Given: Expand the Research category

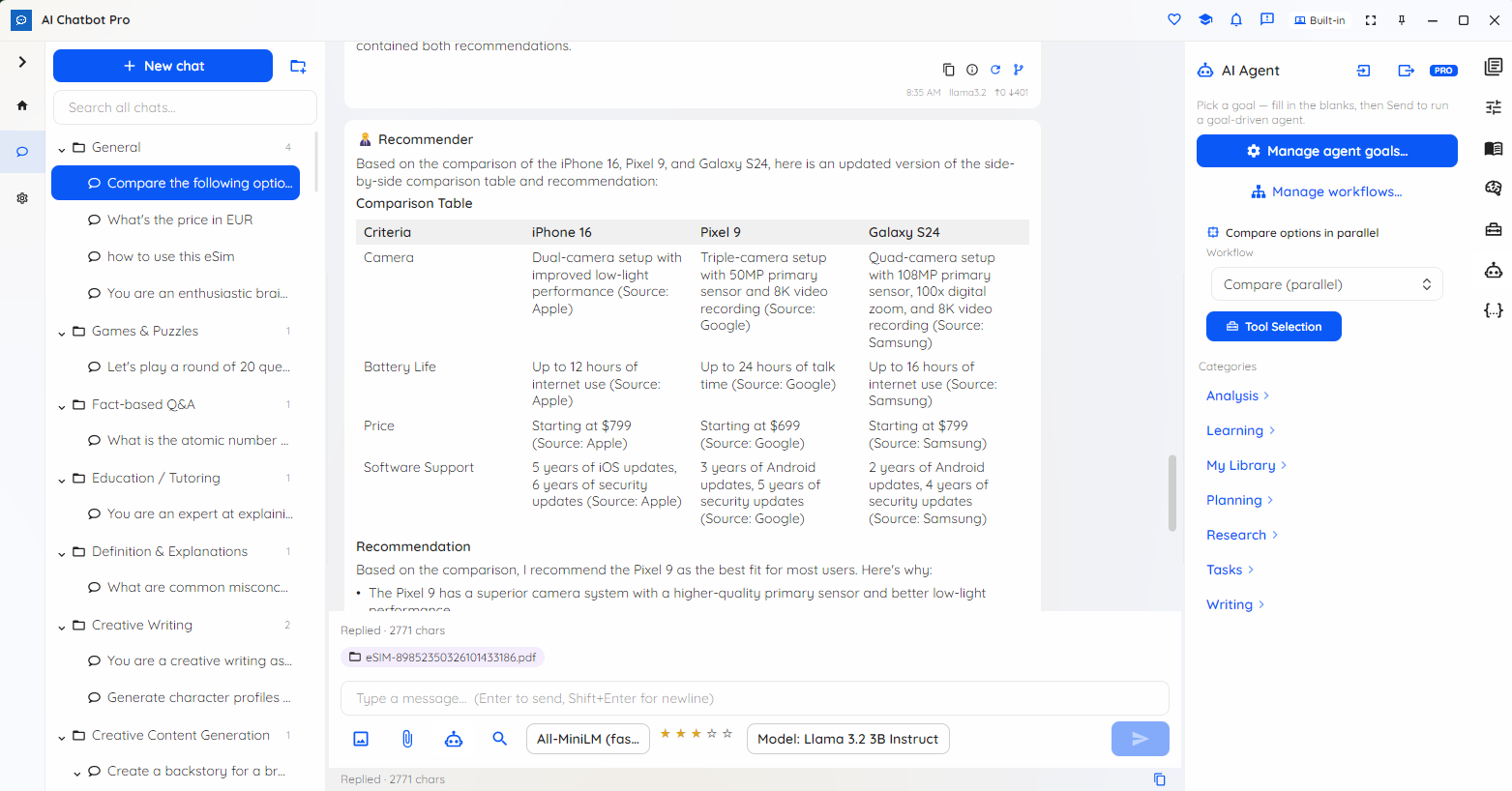Looking at the screenshot, I should coord(1242,535).
